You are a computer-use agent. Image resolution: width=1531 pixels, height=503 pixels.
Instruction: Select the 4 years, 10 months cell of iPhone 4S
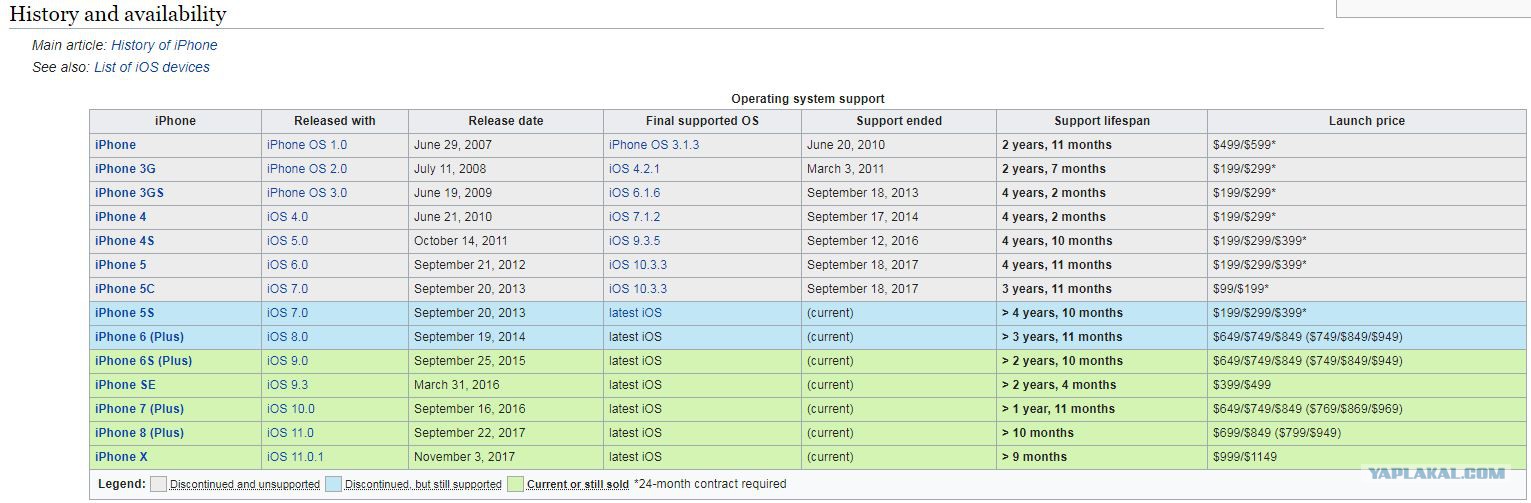(x=1102, y=241)
